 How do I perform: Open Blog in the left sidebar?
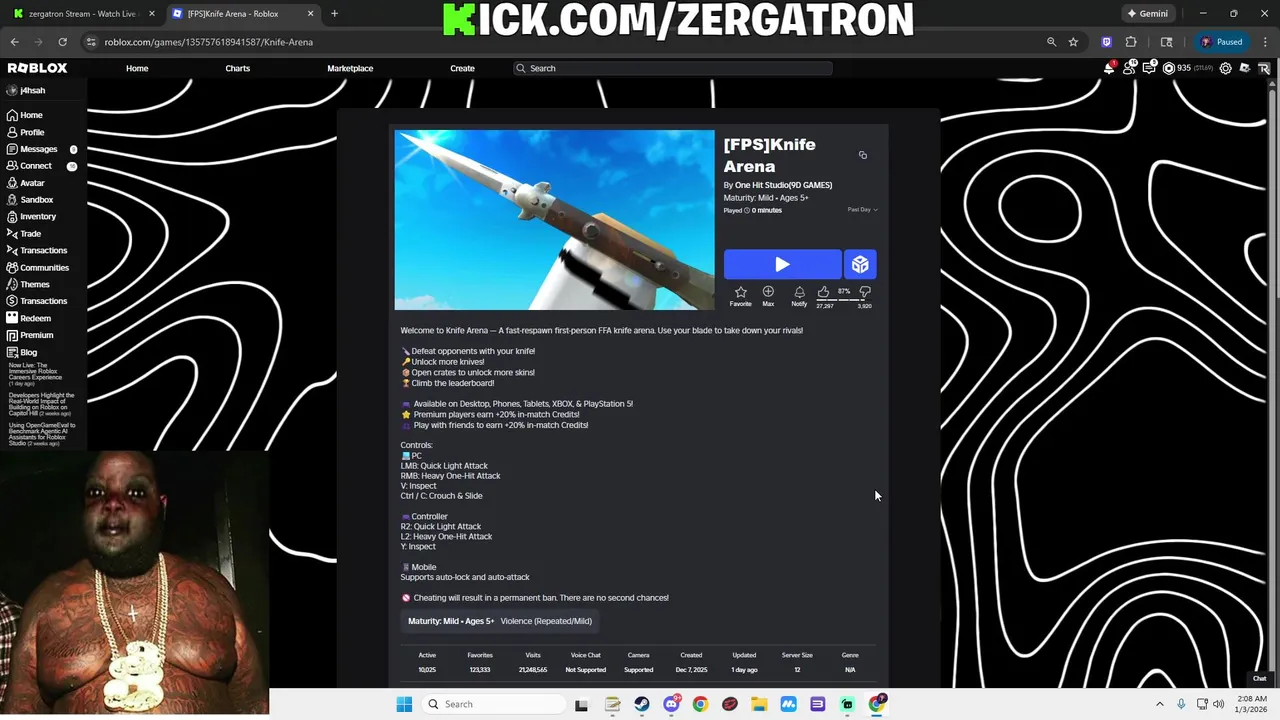click(x=21, y=352)
